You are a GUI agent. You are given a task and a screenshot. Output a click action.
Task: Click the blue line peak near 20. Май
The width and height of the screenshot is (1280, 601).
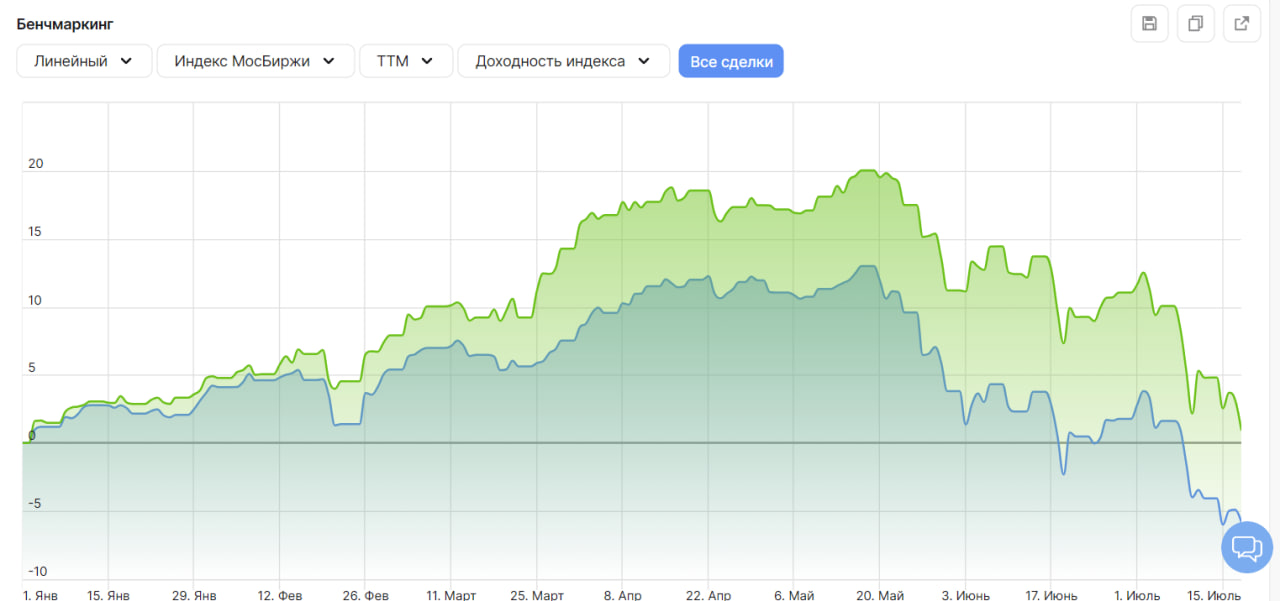pyautogui.click(x=867, y=266)
